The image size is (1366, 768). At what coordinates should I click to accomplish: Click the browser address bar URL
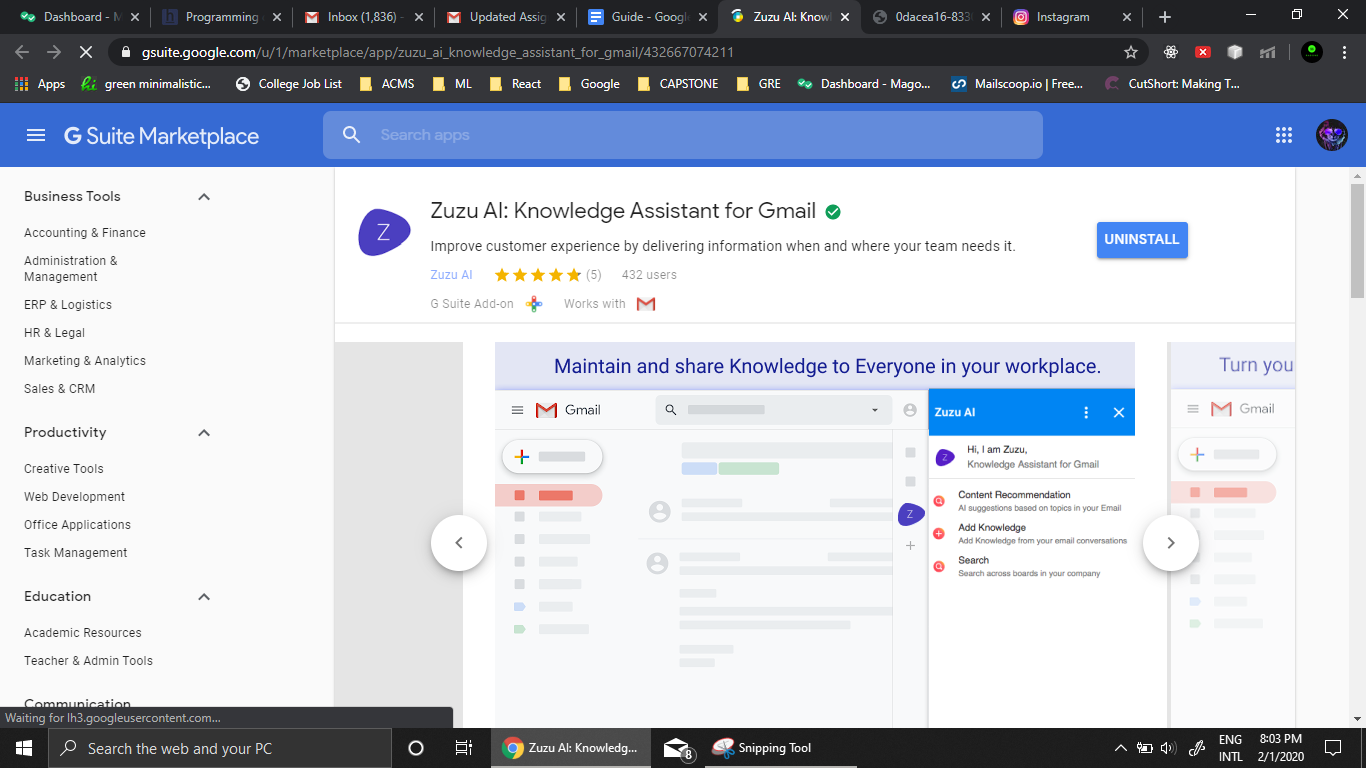point(438,52)
